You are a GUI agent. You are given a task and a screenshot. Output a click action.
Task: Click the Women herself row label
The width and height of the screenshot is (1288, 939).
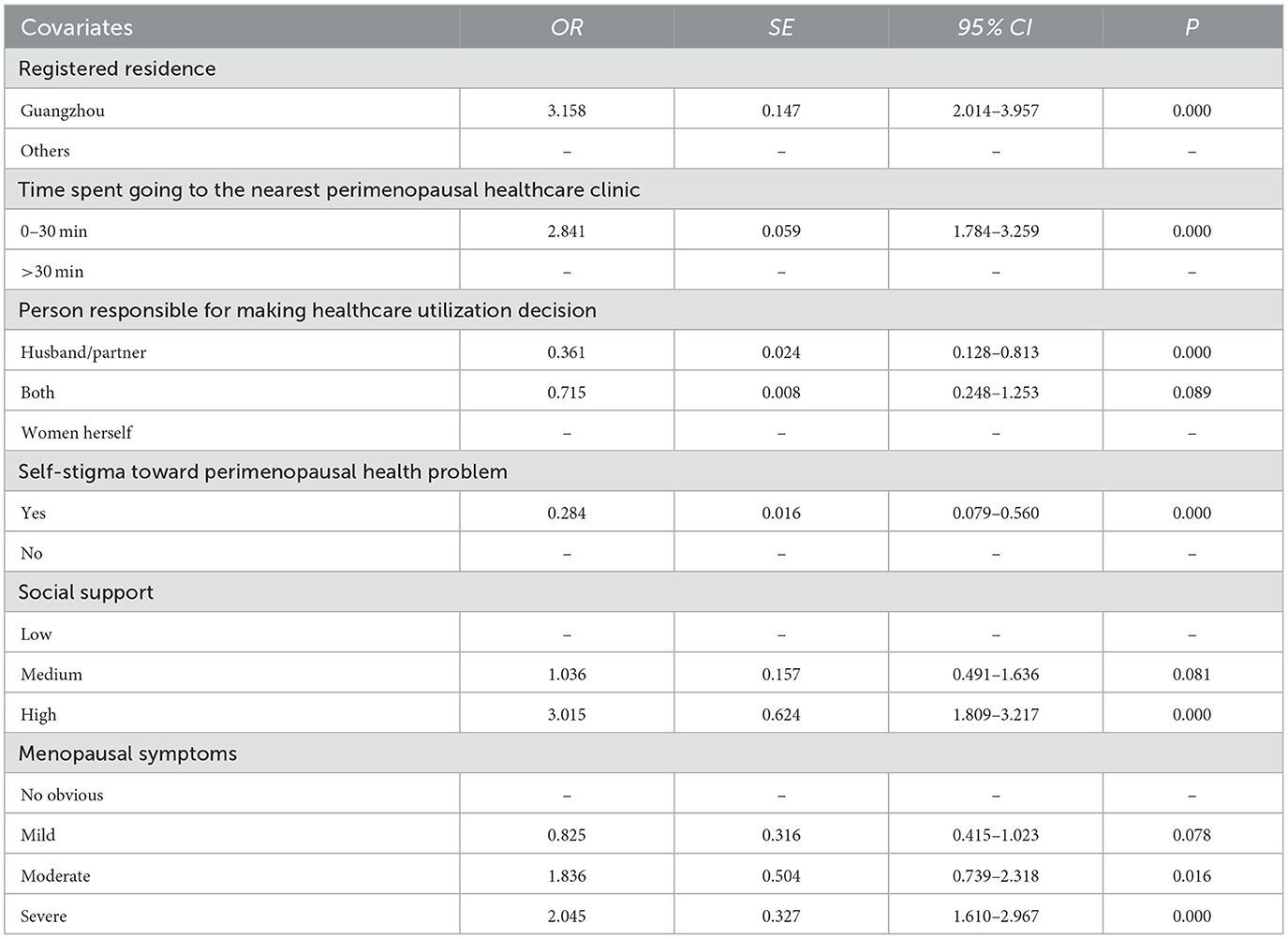77,433
